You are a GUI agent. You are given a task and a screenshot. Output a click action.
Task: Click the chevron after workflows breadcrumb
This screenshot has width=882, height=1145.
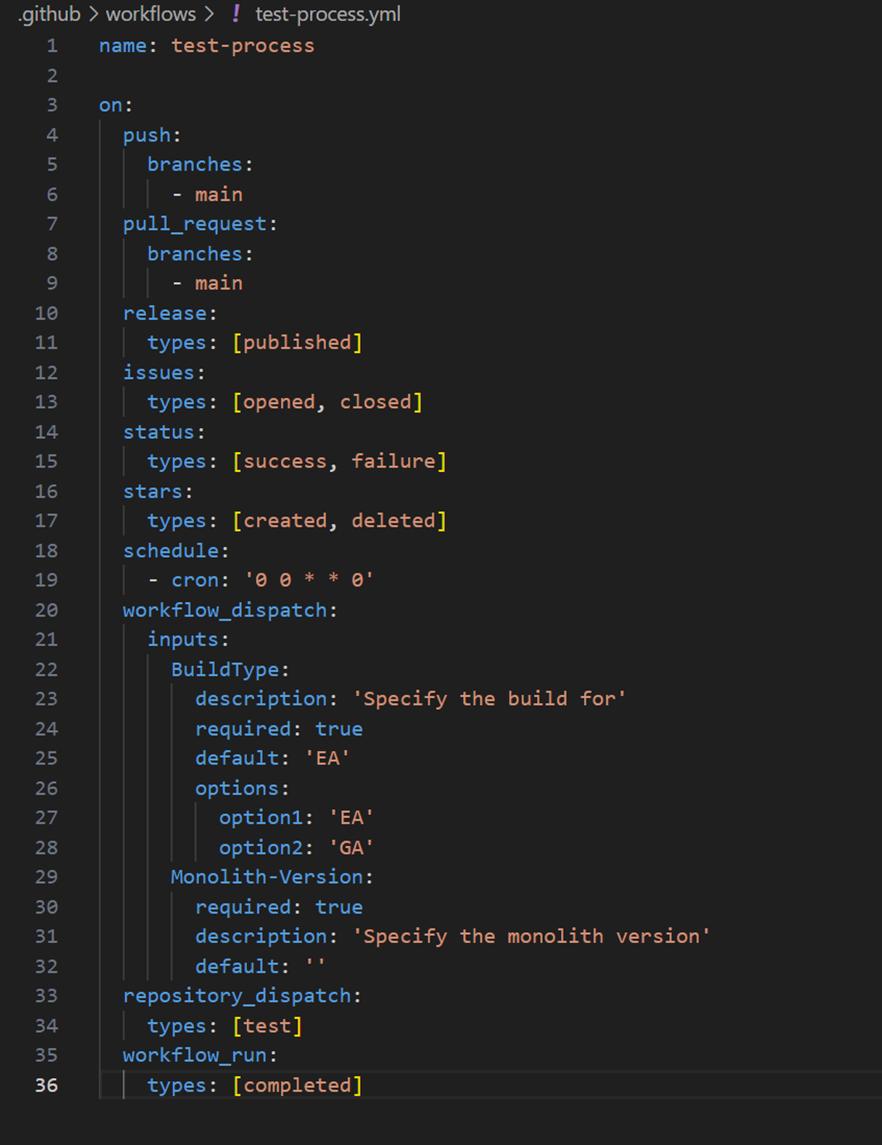[x=210, y=14]
